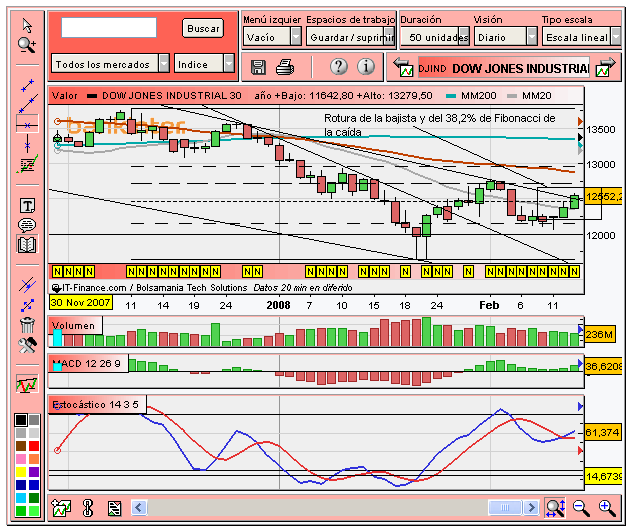Open the Escala lineal dropdown
The image size is (633, 530).
coord(581,37)
